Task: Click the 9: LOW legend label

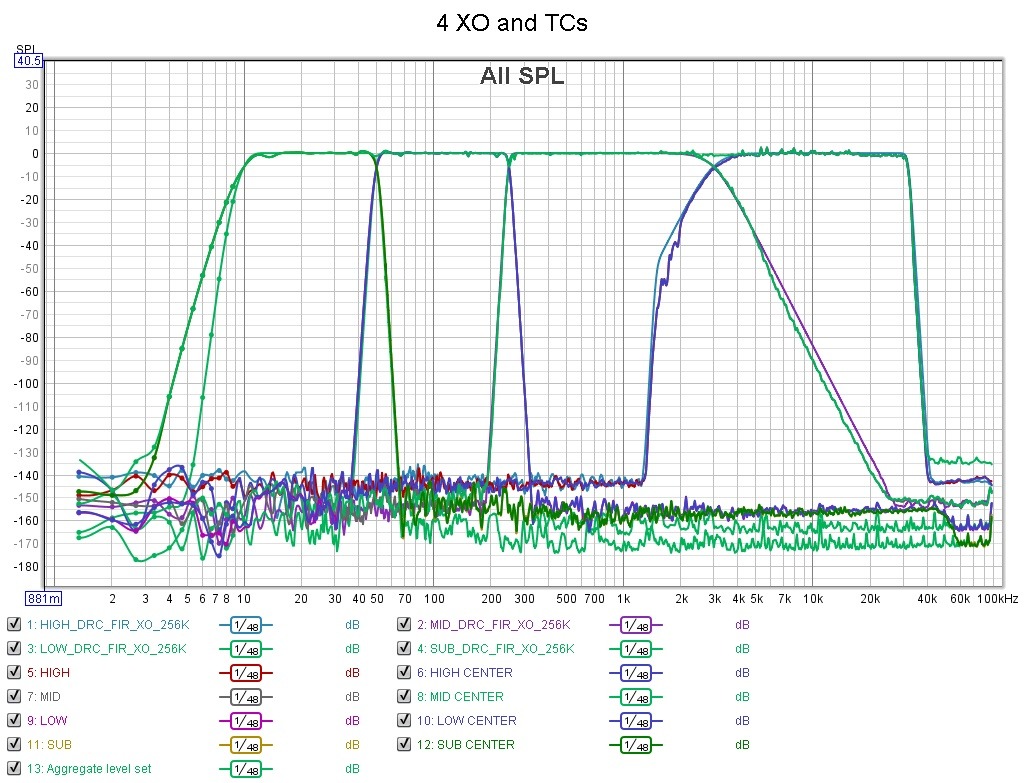Action: pyautogui.click(x=46, y=720)
